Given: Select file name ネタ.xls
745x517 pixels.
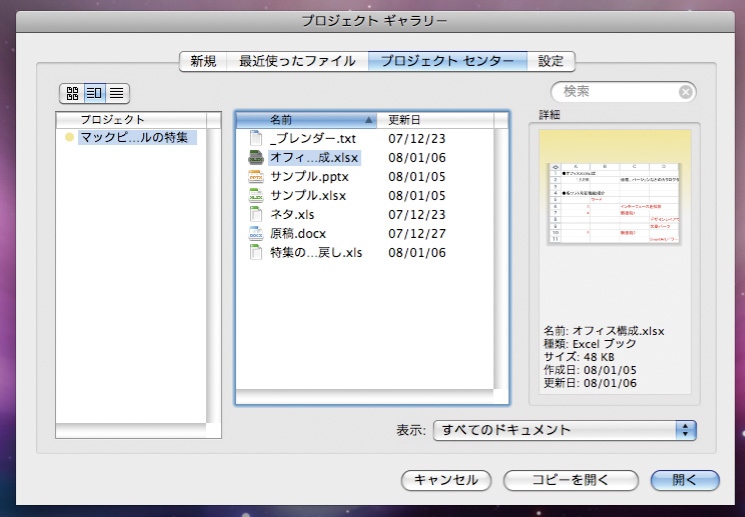Looking at the screenshot, I should point(292,215).
